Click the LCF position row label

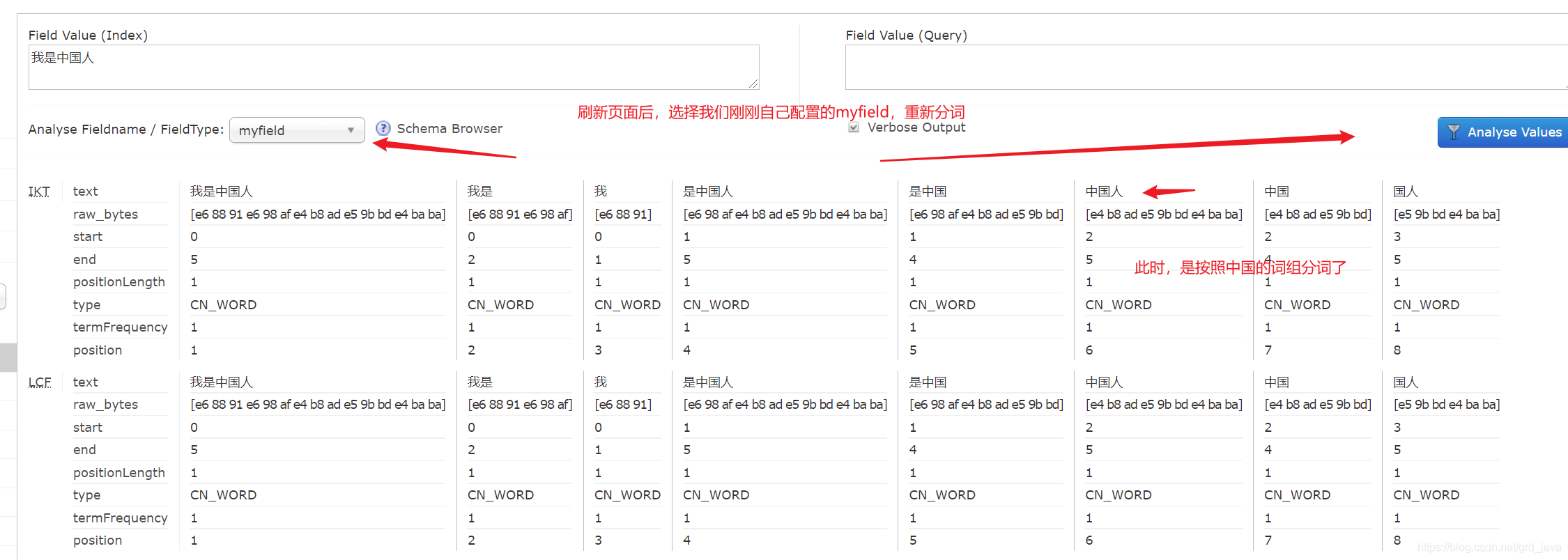pyautogui.click(x=98, y=540)
